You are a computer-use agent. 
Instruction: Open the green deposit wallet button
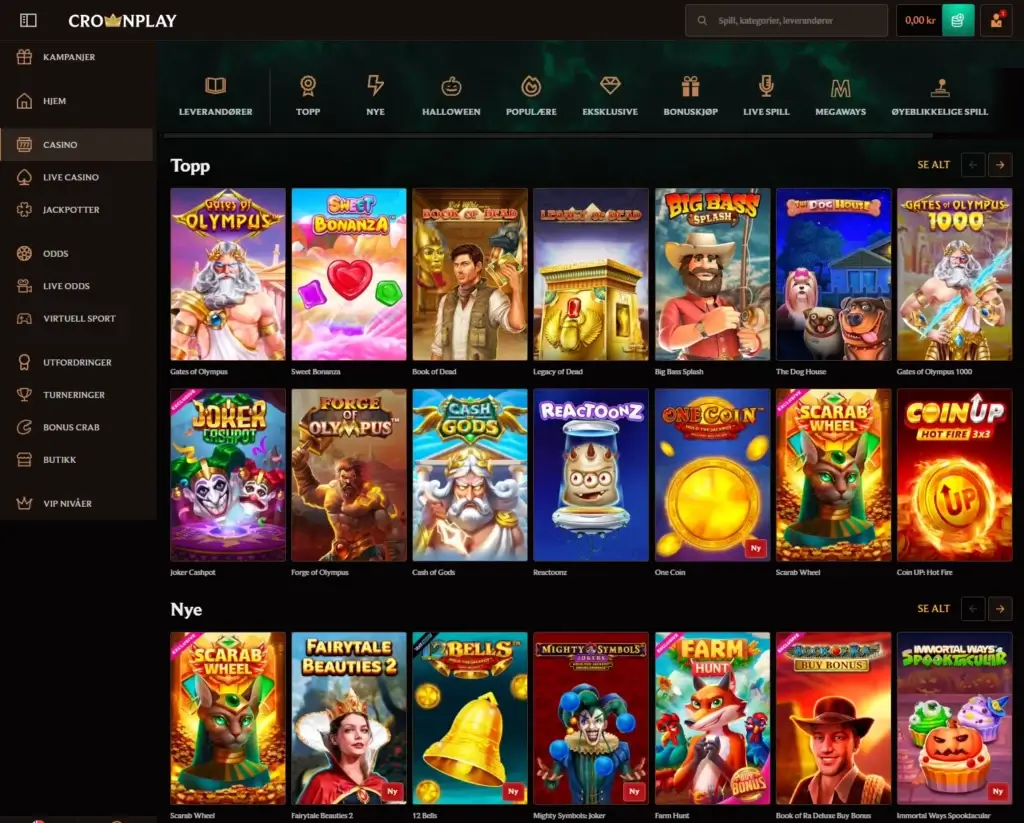[x=957, y=20]
